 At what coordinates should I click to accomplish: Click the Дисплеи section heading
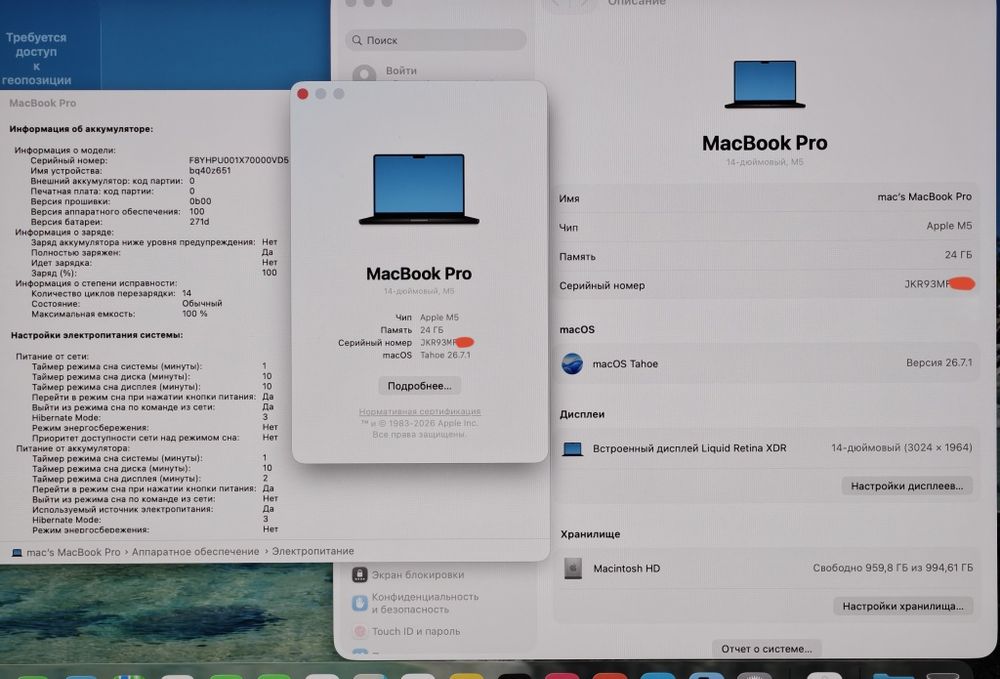point(582,414)
